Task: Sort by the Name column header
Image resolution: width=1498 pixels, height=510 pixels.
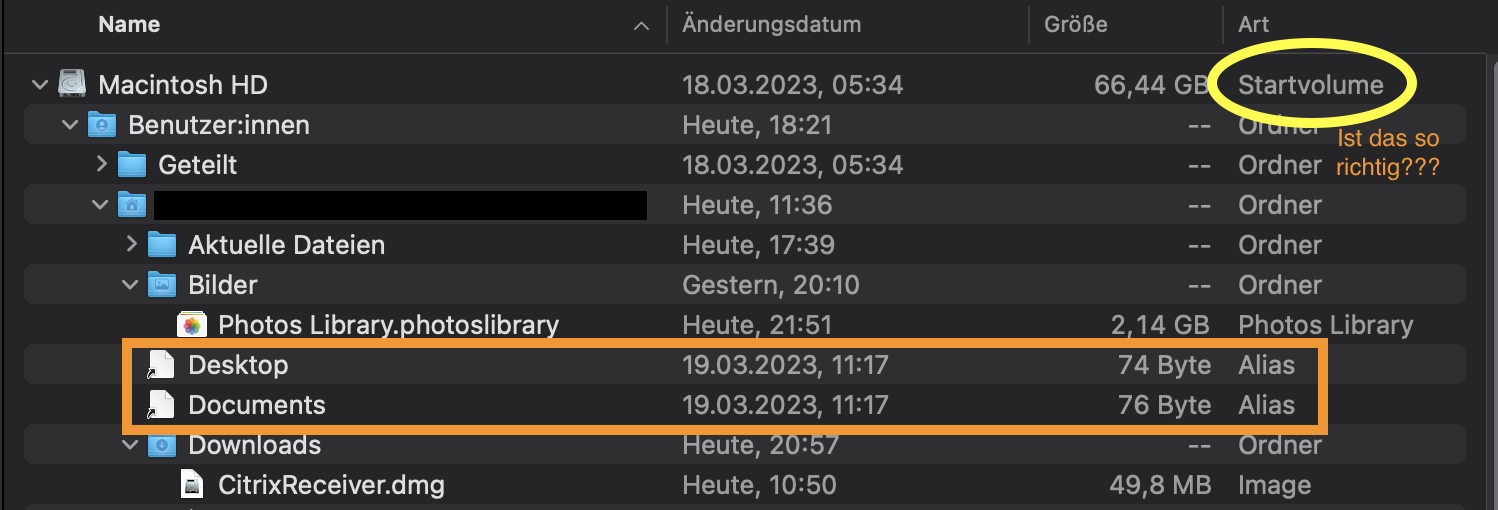Action: pos(129,25)
